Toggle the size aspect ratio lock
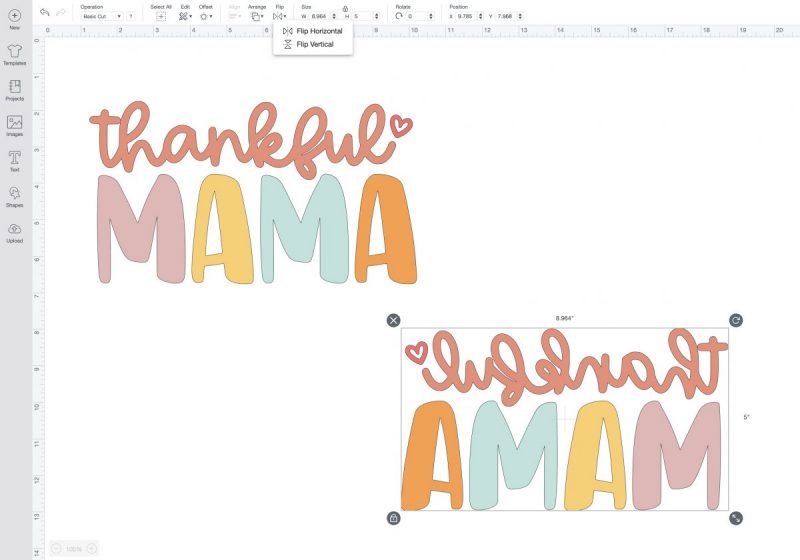 point(345,9)
